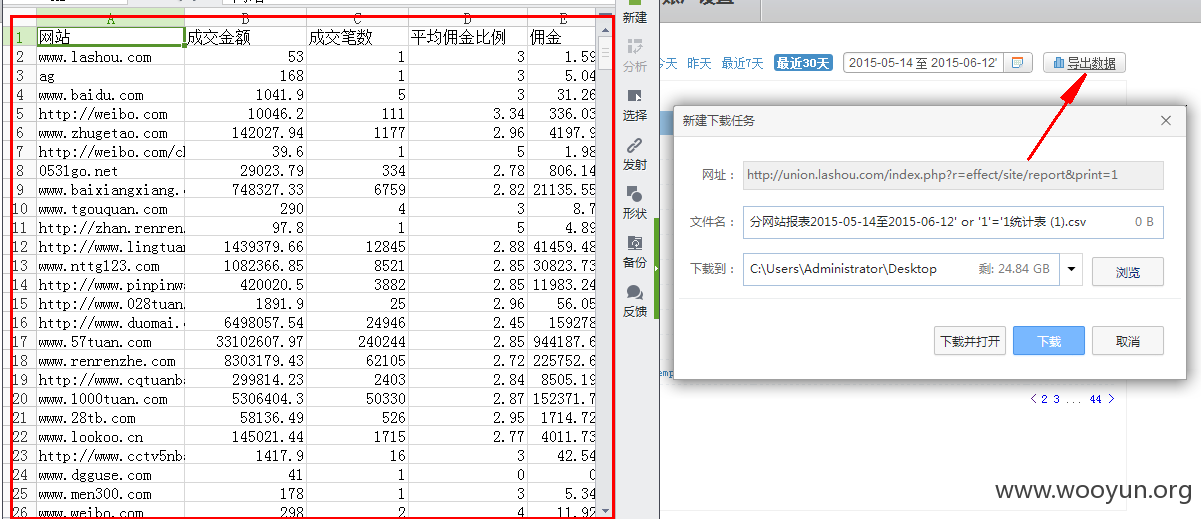
Task: Select column A header in spreadsheet
Action: [x=110, y=19]
